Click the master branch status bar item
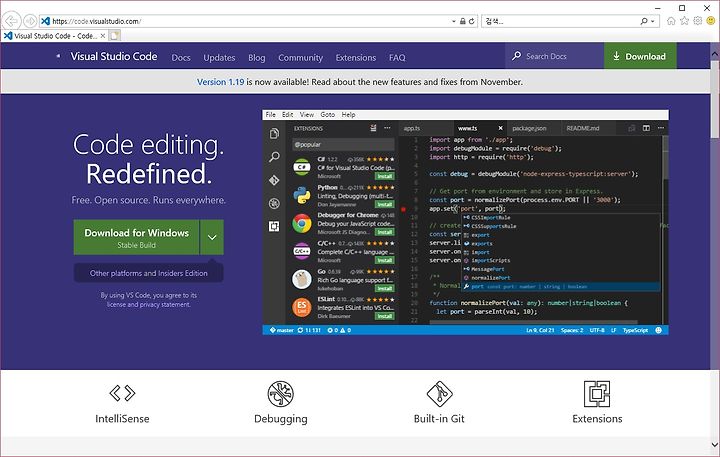The image size is (720, 457). pyautogui.click(x=281, y=330)
